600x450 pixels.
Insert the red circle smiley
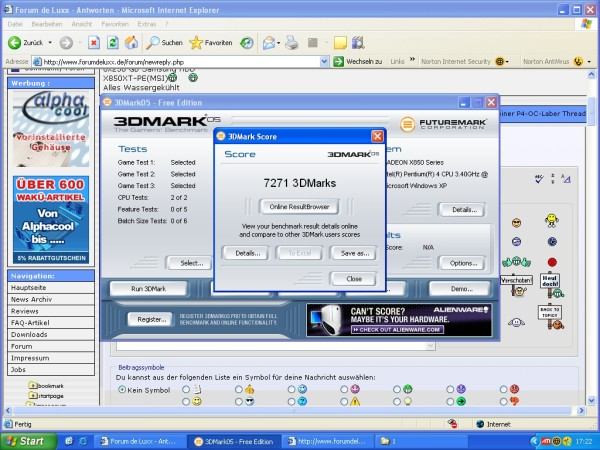(552, 262)
